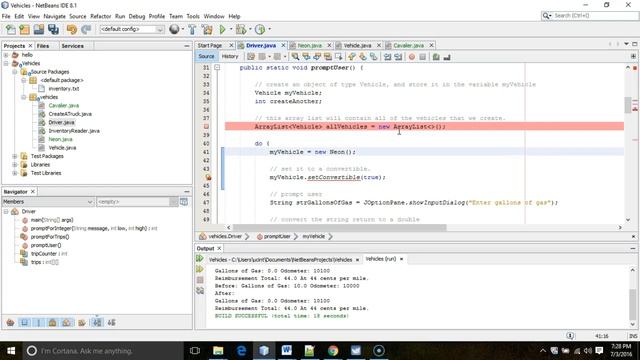Image resolution: width=640 pixels, height=360 pixels.
Task: Open the Refactor menu
Action: point(100,16)
